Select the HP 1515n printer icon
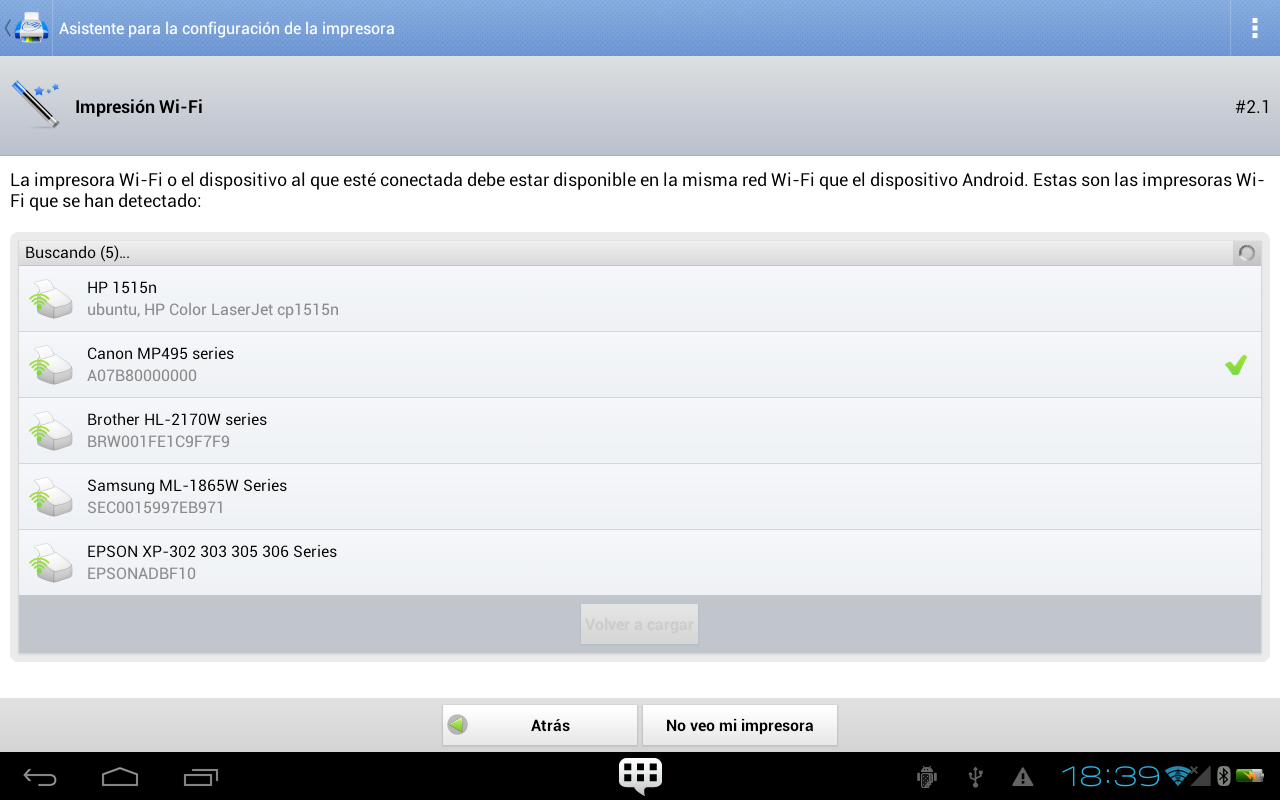 point(50,299)
